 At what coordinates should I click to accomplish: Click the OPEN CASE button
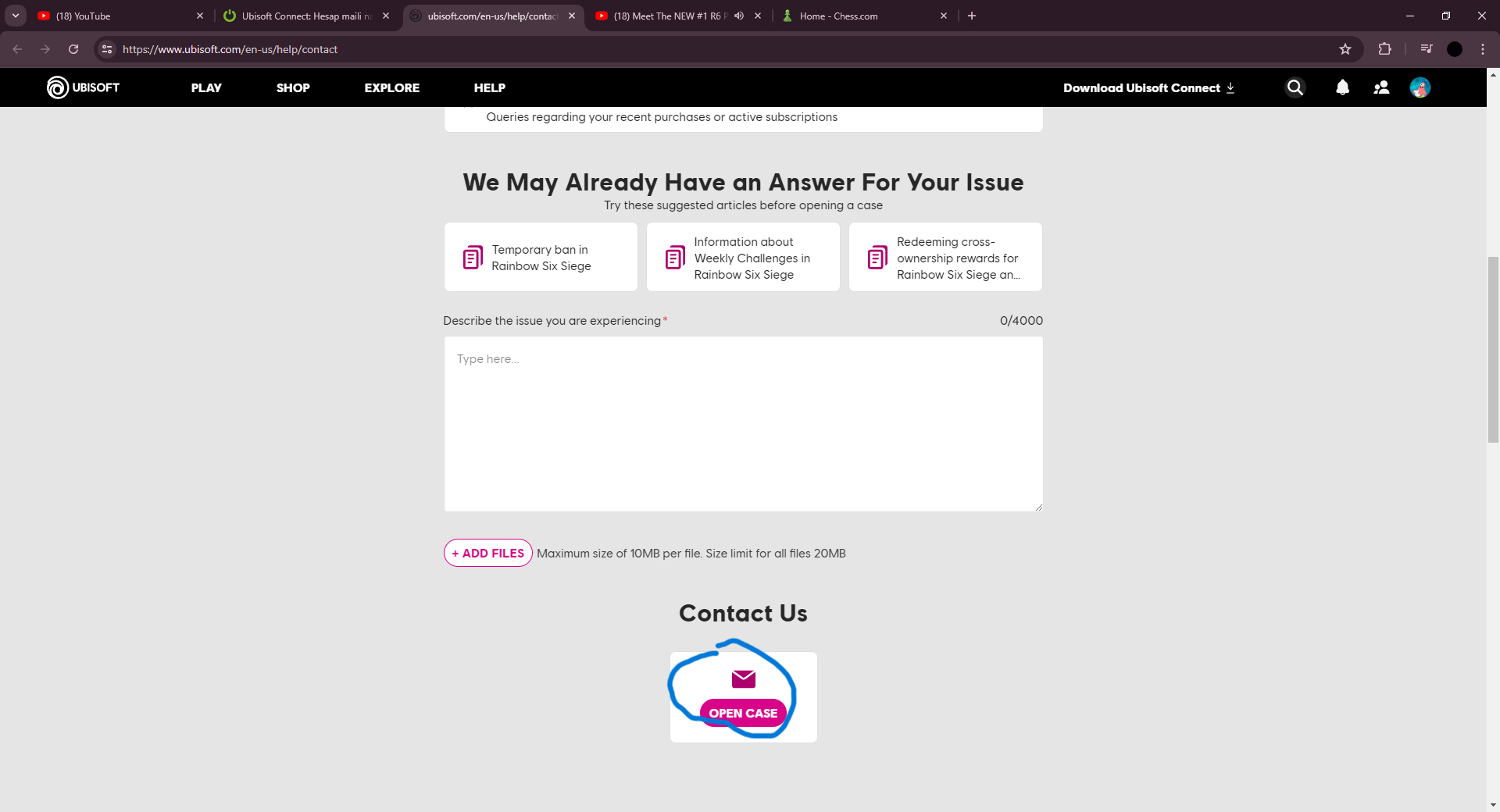click(x=743, y=713)
